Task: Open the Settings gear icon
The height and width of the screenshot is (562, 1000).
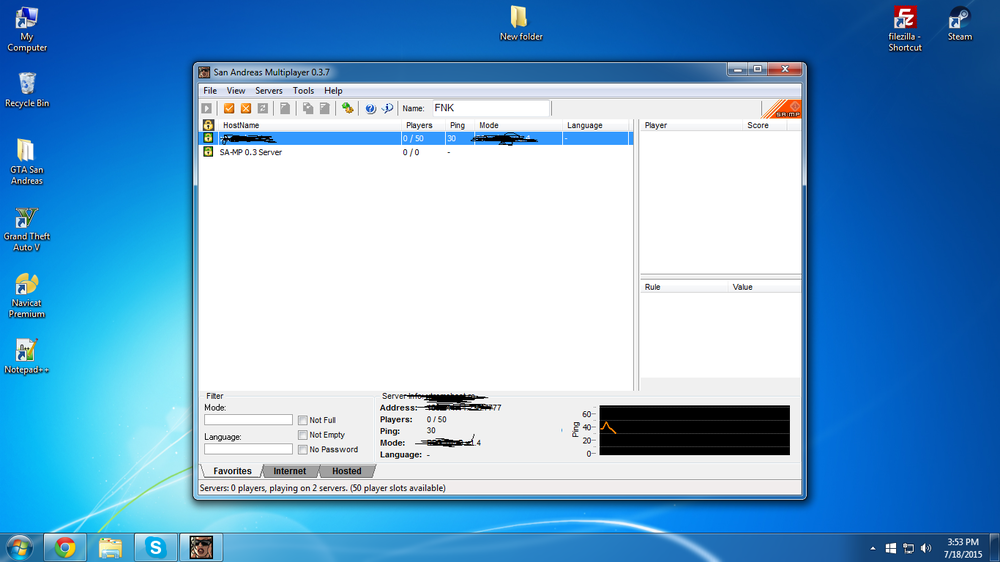Action: point(348,108)
